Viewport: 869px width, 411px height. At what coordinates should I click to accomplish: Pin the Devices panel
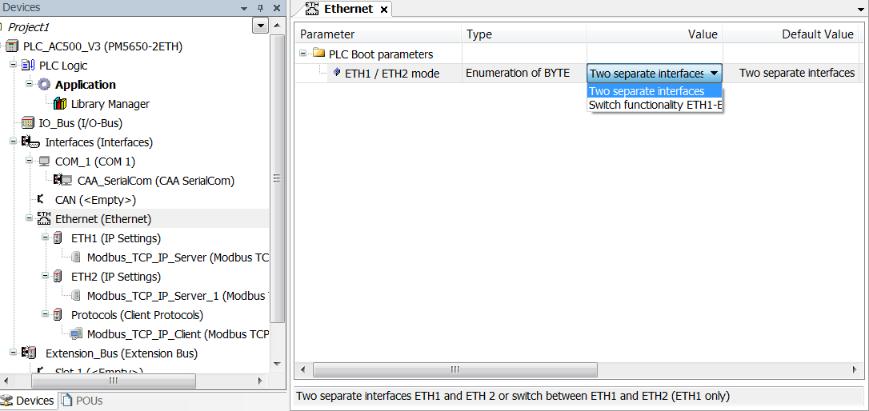click(260, 7)
